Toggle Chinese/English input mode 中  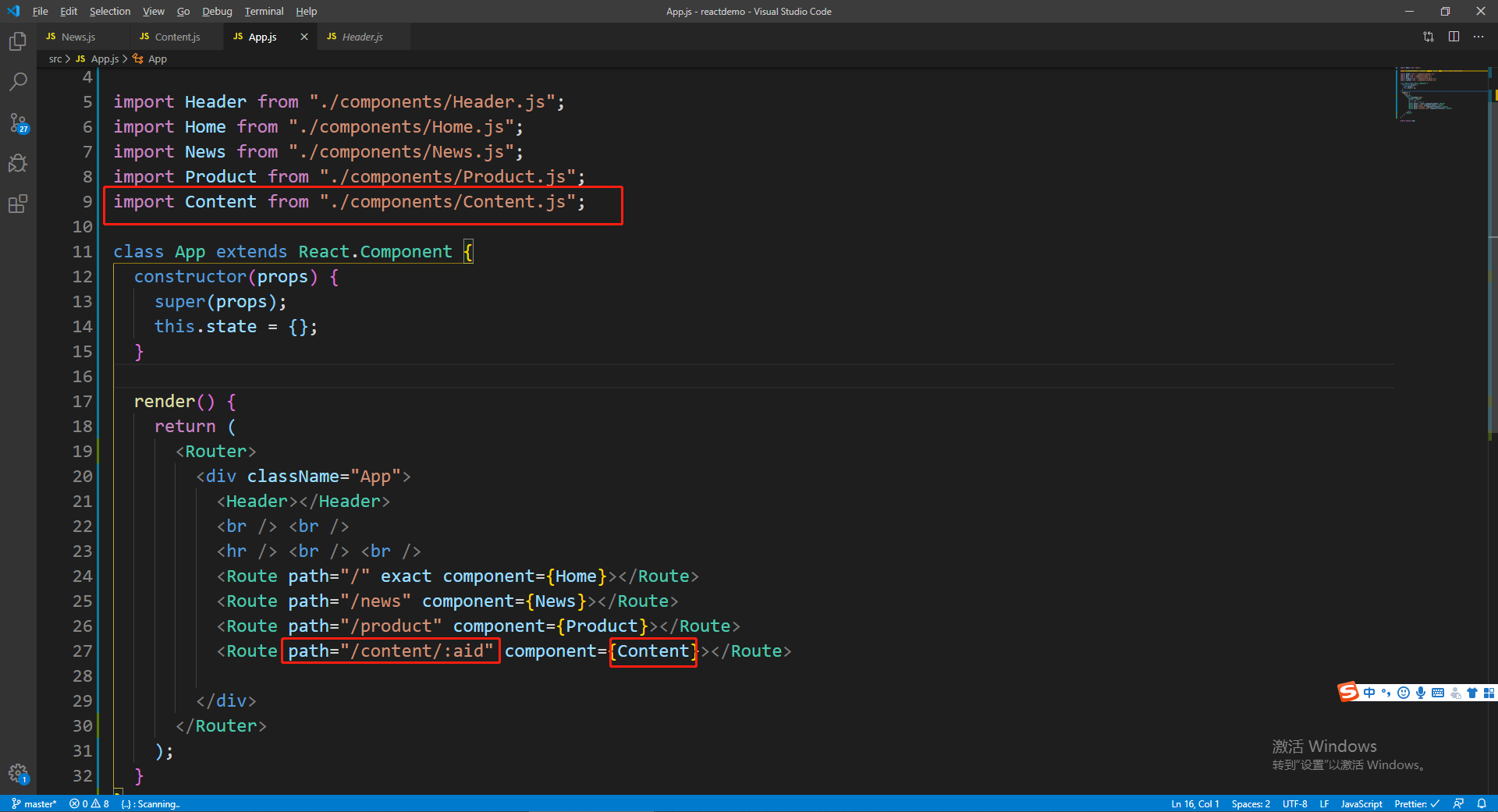[x=1369, y=693]
